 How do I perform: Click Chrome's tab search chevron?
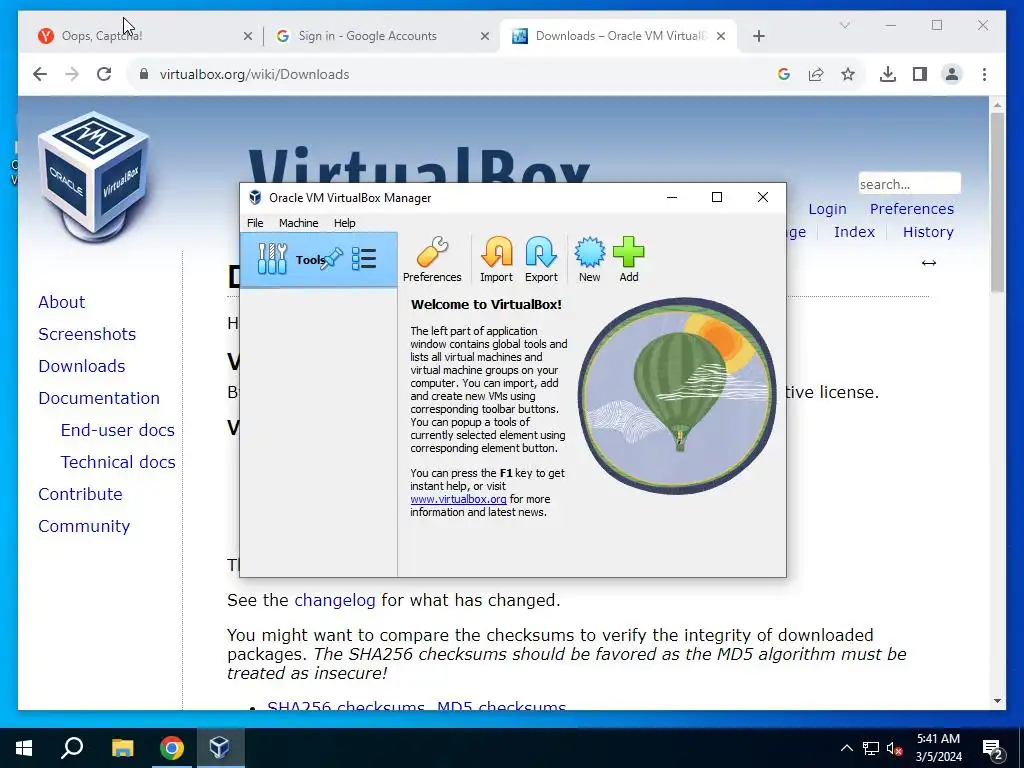(x=844, y=25)
